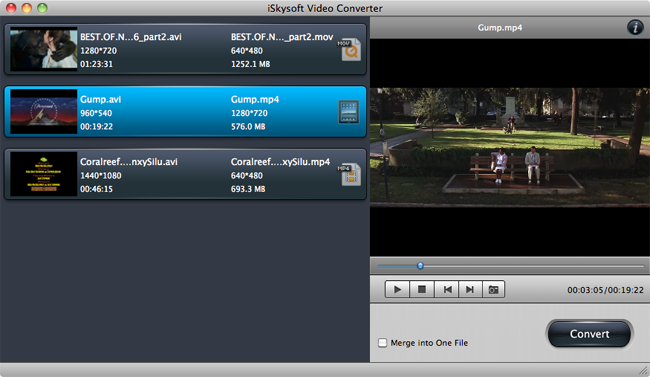Click the window resize grip corner
650x377 pixels.
pos(644,370)
